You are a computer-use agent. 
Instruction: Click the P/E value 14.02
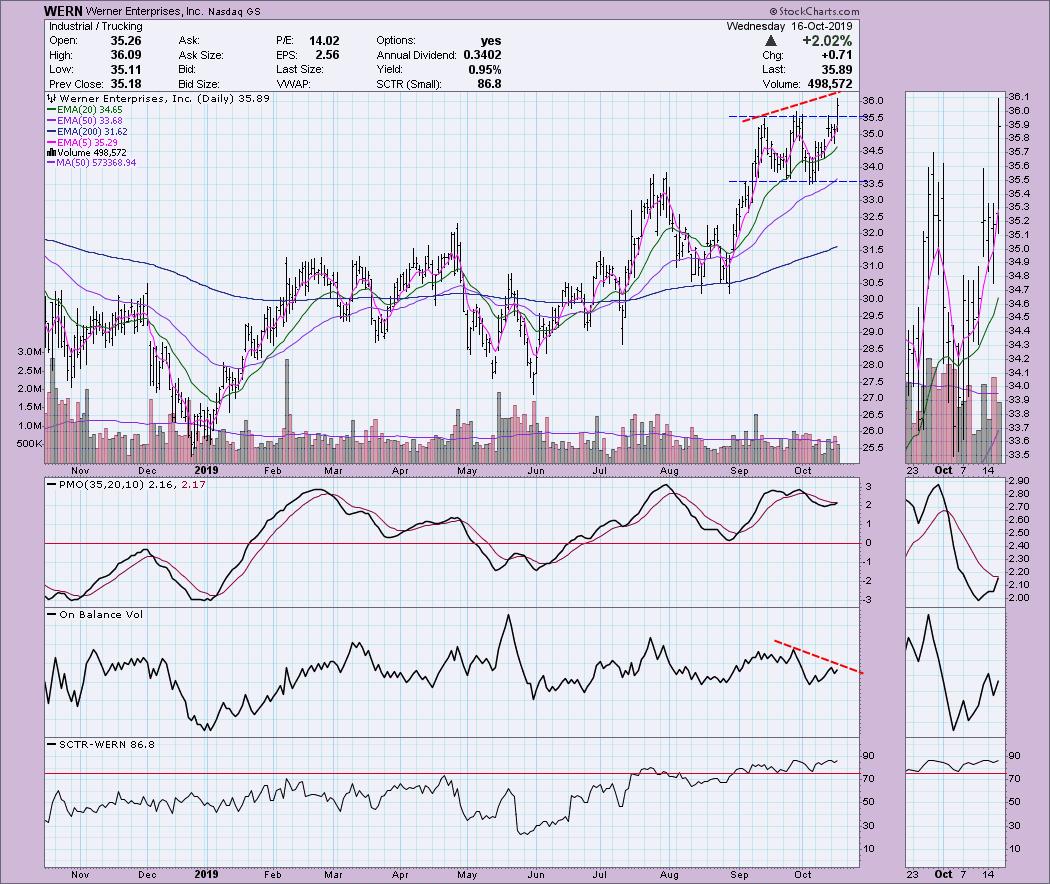tap(324, 40)
